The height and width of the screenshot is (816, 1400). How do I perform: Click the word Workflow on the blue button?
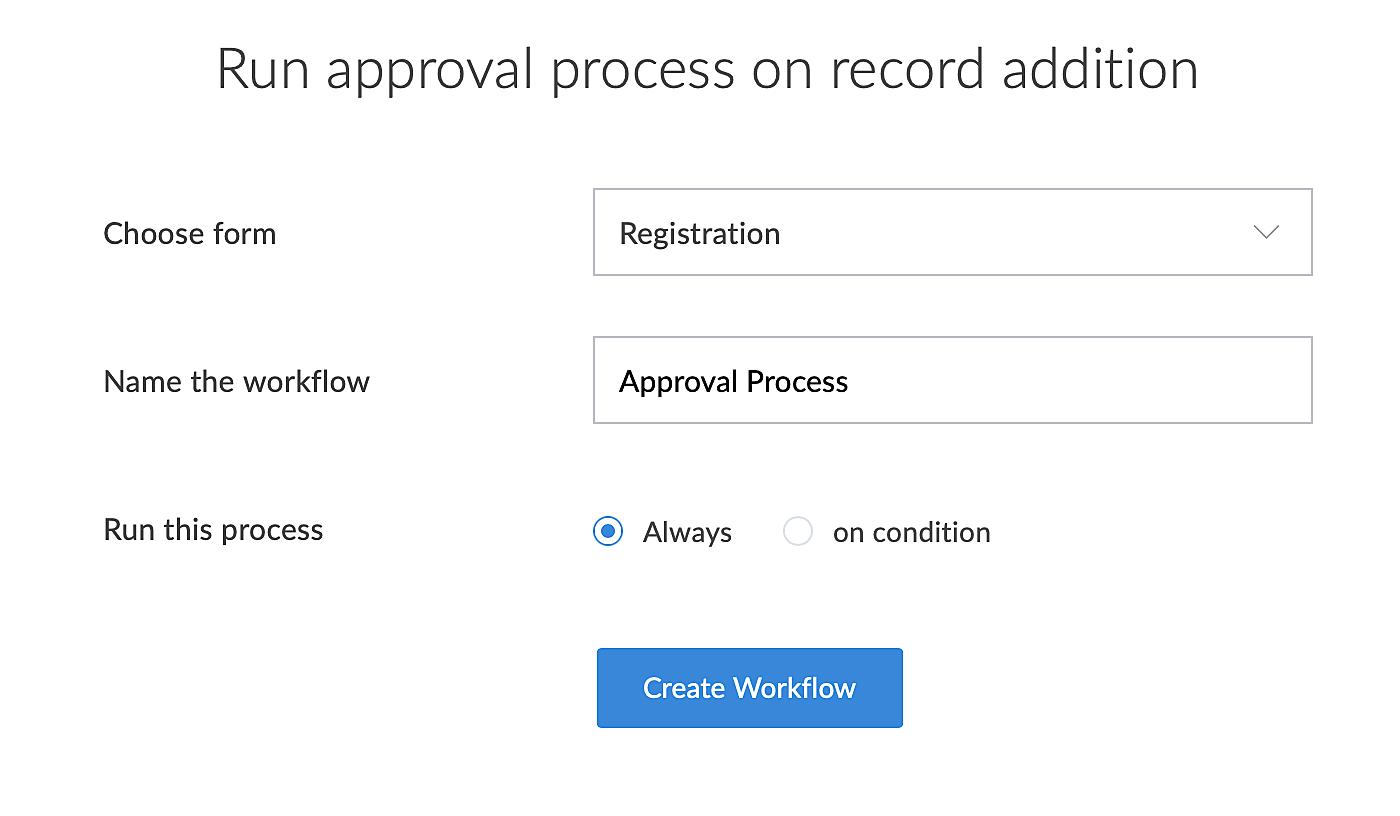click(x=794, y=688)
